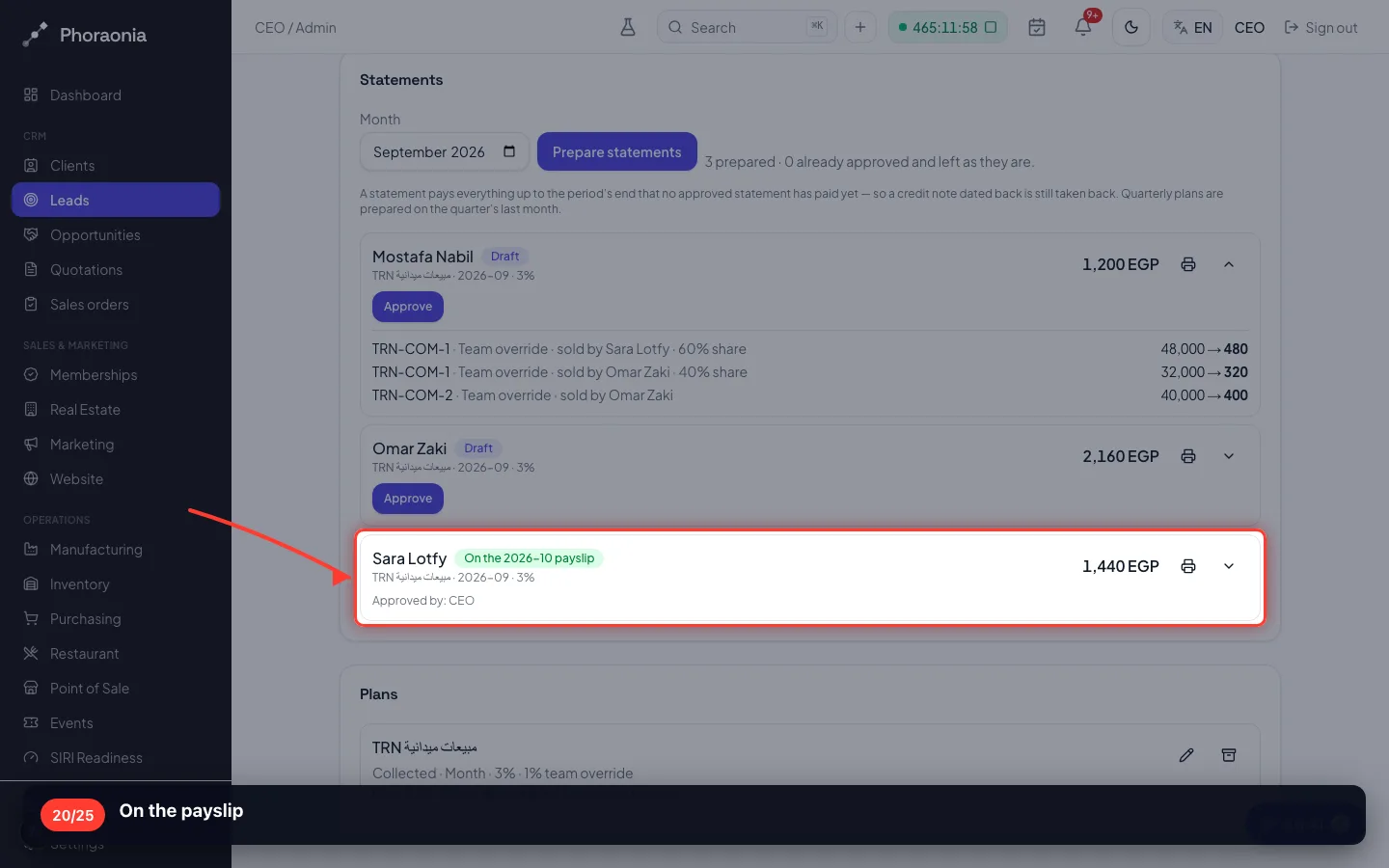This screenshot has height=868, width=1389.
Task: Approve Mostafa Nabil's draft statement
Action: click(408, 307)
